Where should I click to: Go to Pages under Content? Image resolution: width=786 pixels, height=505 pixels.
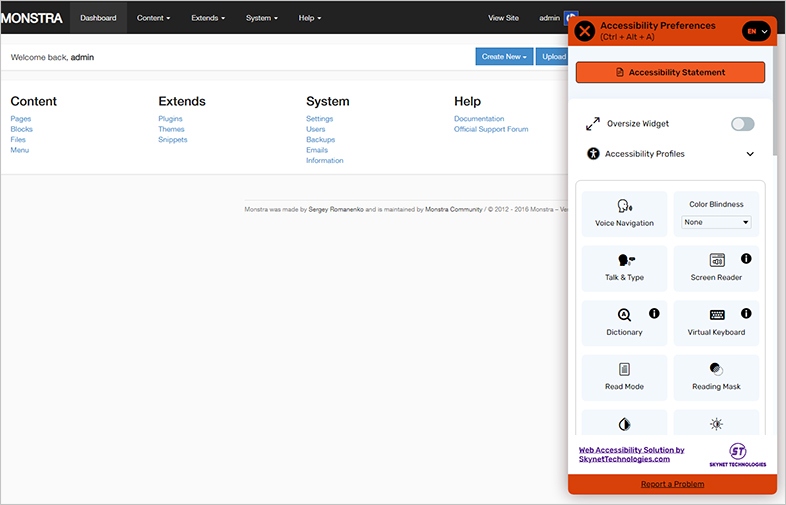click(x=21, y=119)
